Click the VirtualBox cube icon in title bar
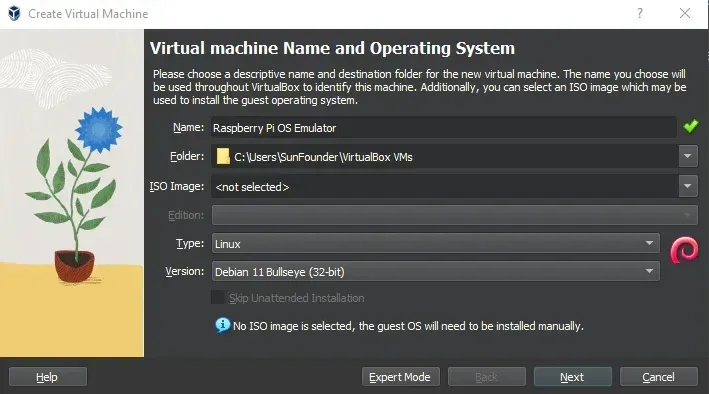Screen dimensions: 709x394 (x=14, y=14)
